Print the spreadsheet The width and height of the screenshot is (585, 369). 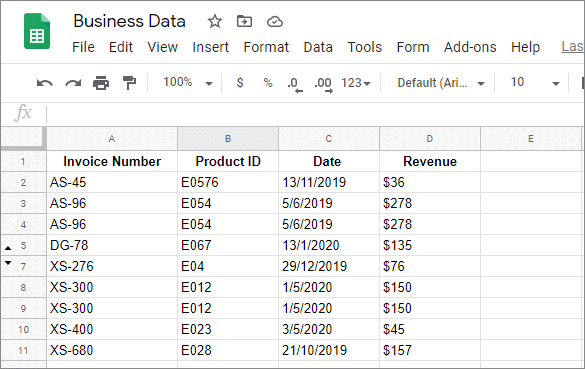[x=101, y=82]
